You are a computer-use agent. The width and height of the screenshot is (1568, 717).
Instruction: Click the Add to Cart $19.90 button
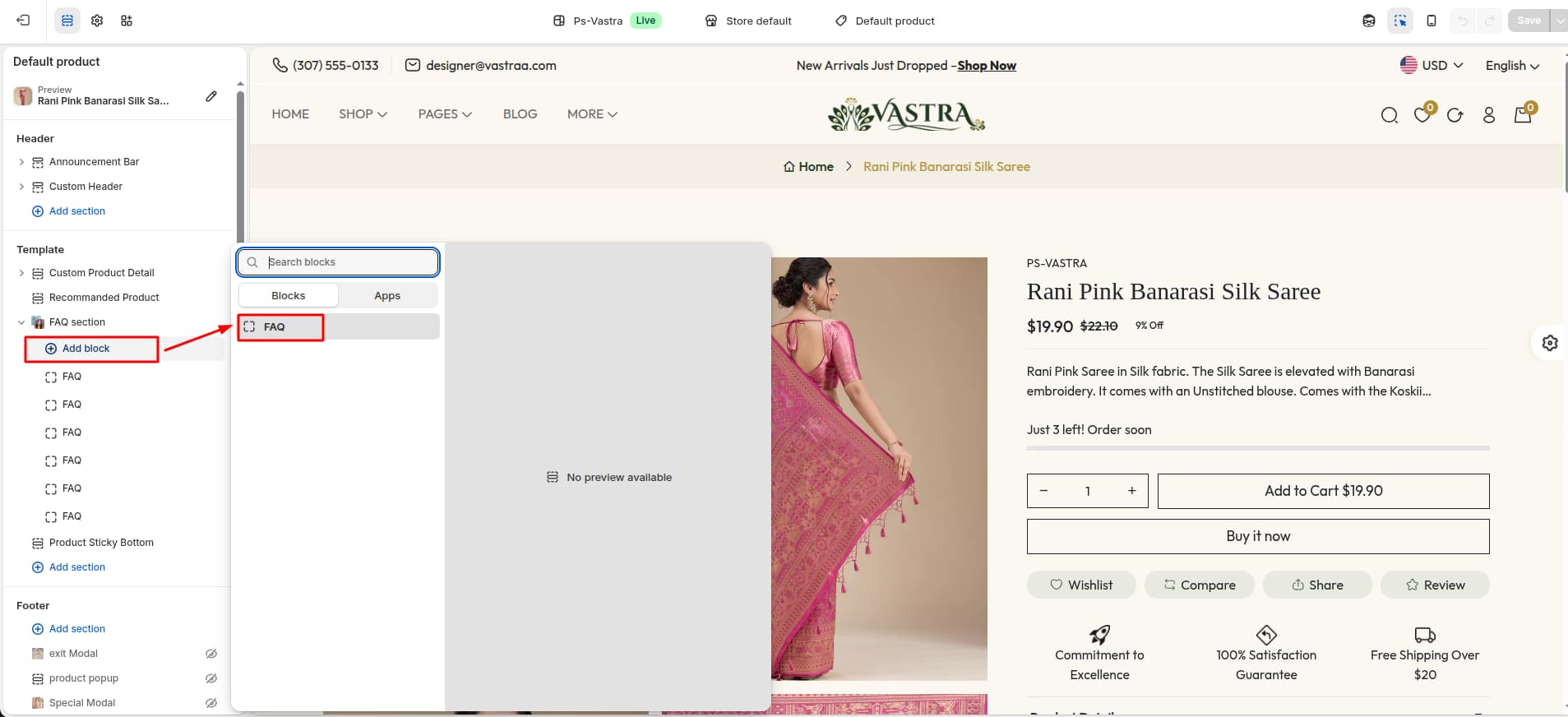(x=1324, y=491)
